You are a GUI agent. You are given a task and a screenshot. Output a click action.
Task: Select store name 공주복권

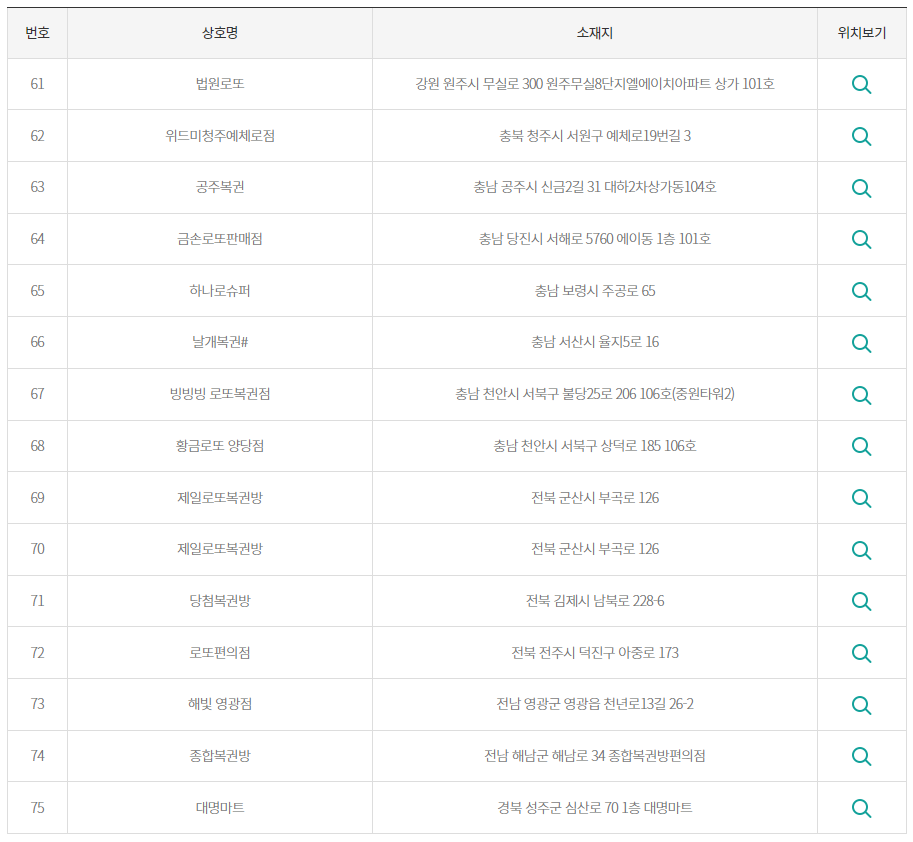point(220,187)
